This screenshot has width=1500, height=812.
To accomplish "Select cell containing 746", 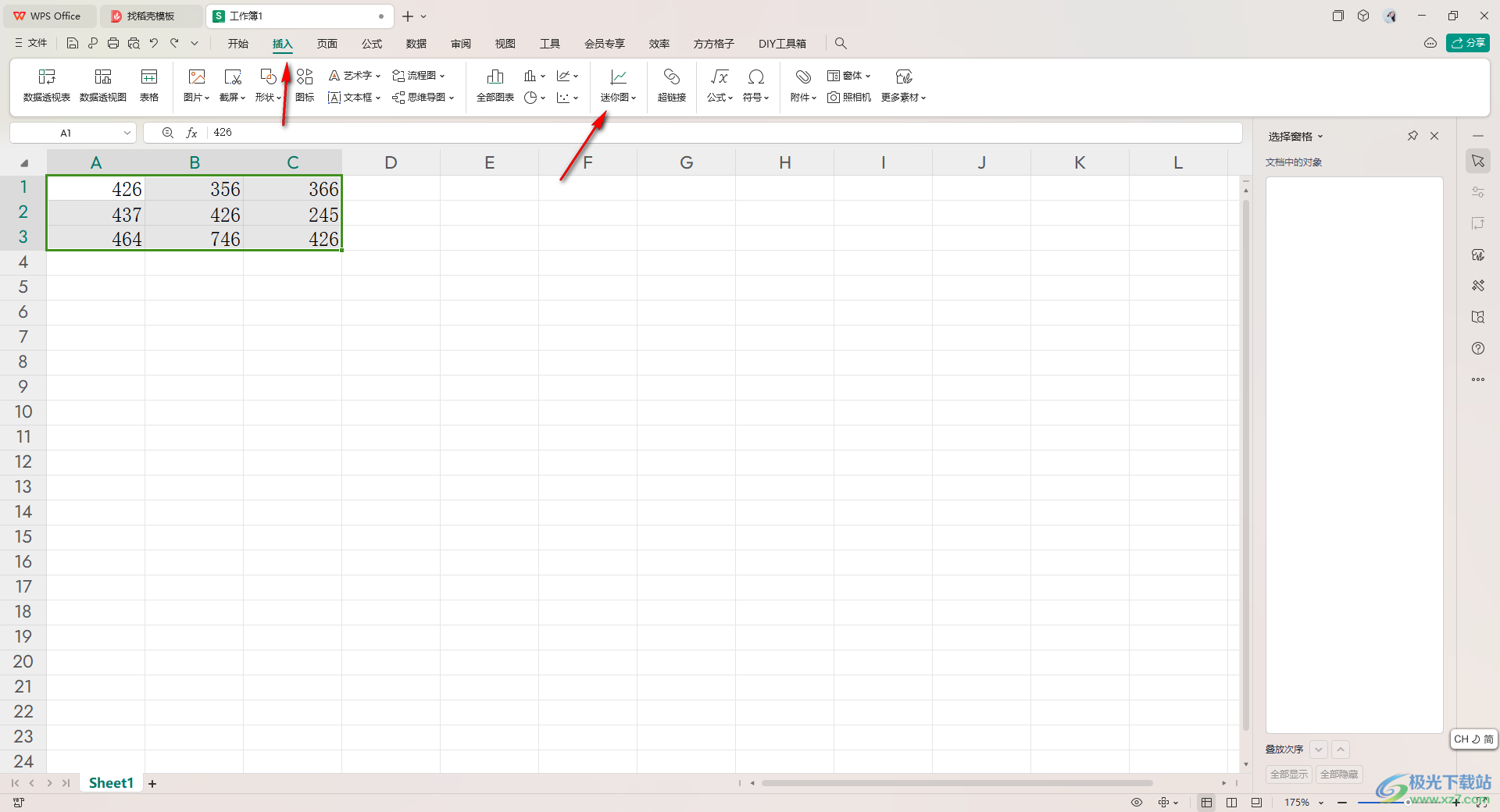I will (195, 239).
